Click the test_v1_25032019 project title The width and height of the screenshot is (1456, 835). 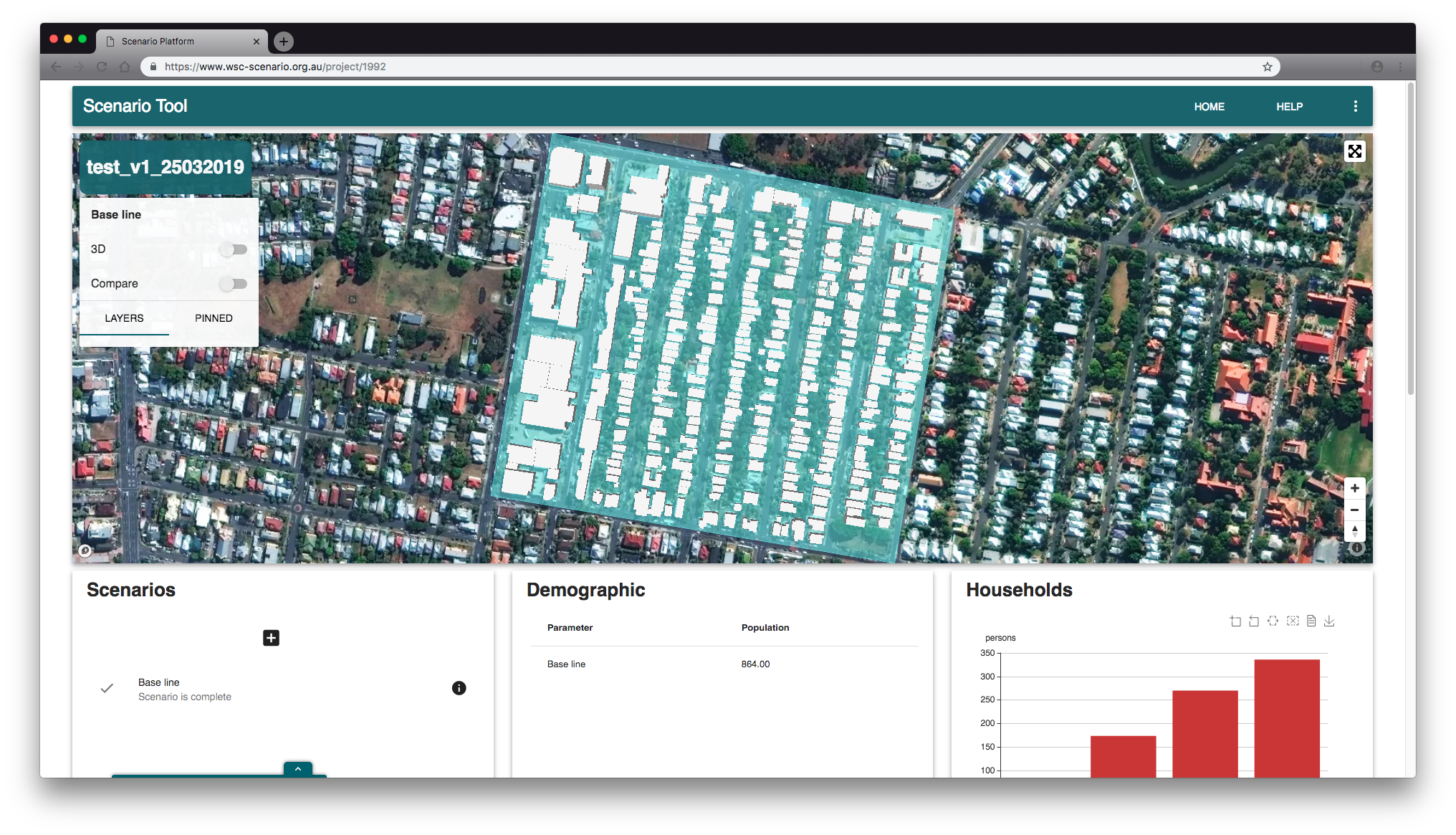pos(166,167)
